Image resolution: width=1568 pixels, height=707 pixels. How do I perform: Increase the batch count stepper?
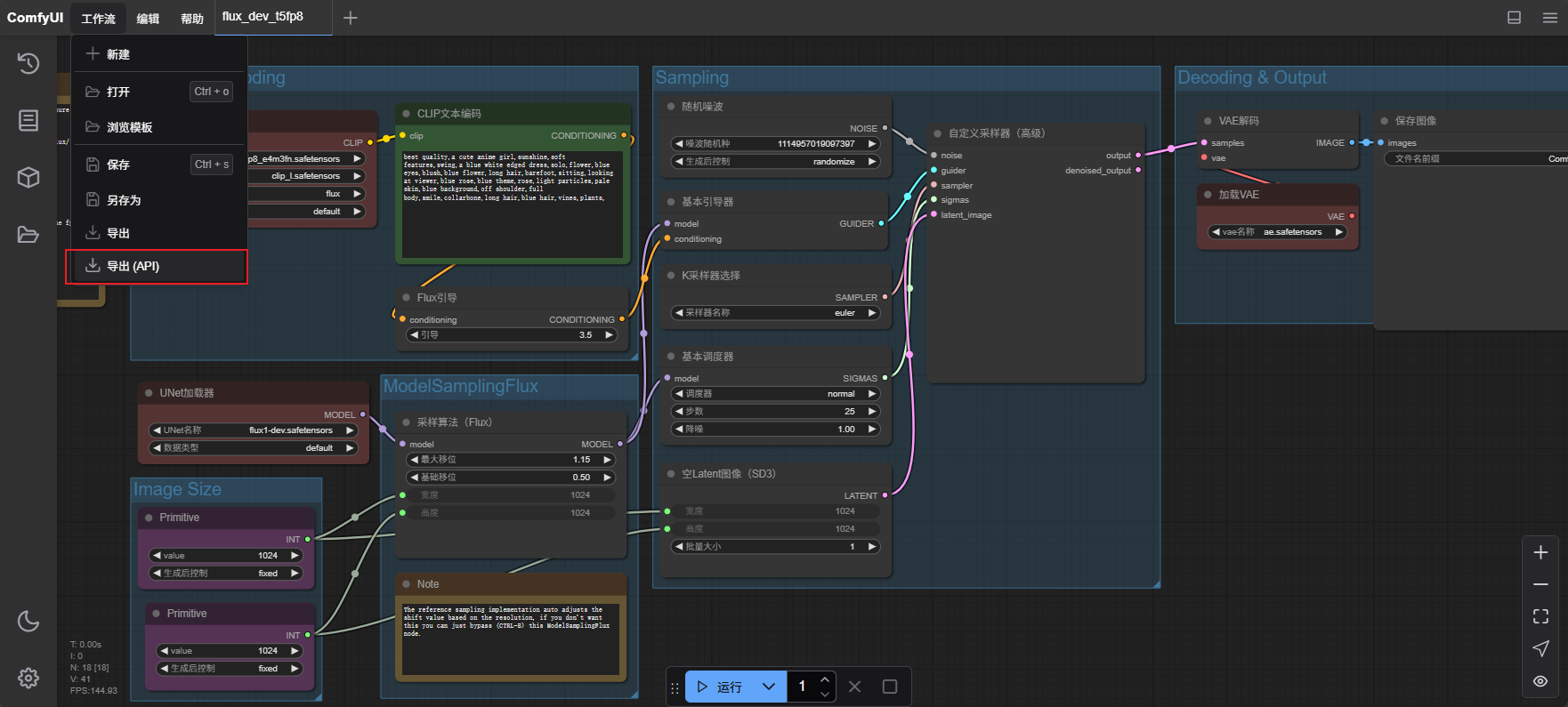click(825, 680)
